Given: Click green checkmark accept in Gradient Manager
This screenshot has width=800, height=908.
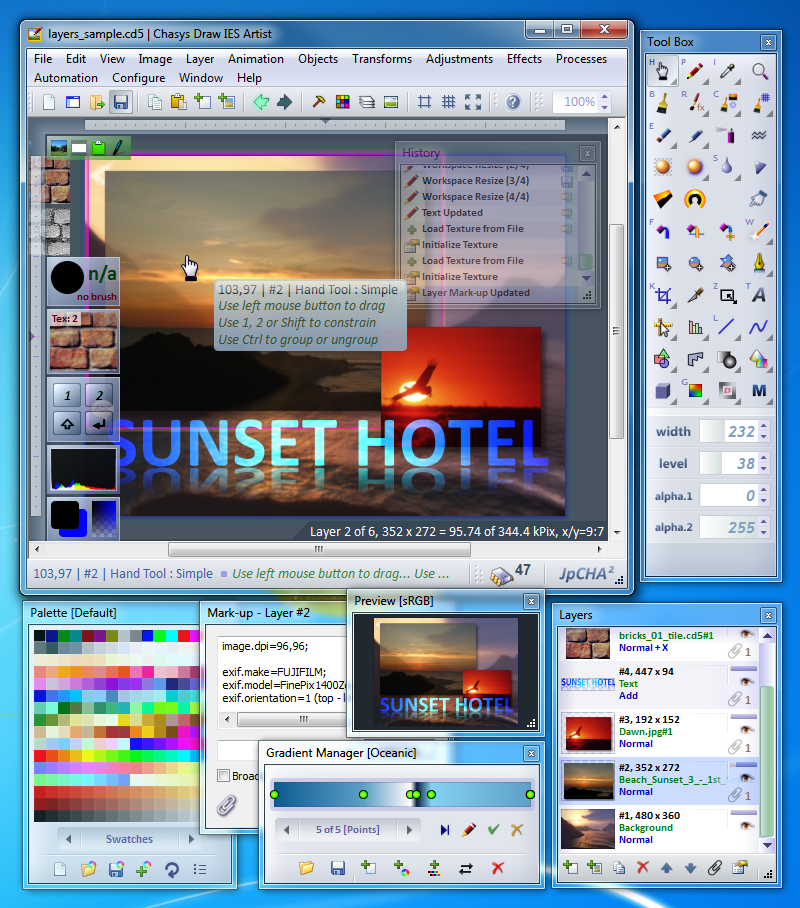Looking at the screenshot, I should (x=493, y=830).
